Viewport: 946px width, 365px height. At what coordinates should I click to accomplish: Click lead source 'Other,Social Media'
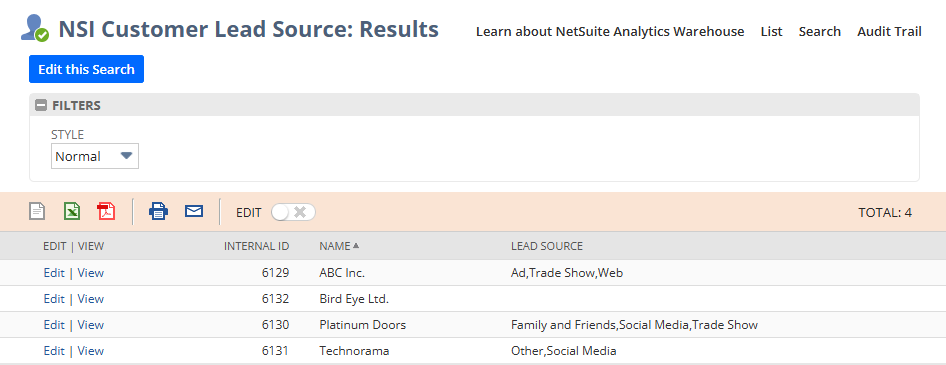563,351
